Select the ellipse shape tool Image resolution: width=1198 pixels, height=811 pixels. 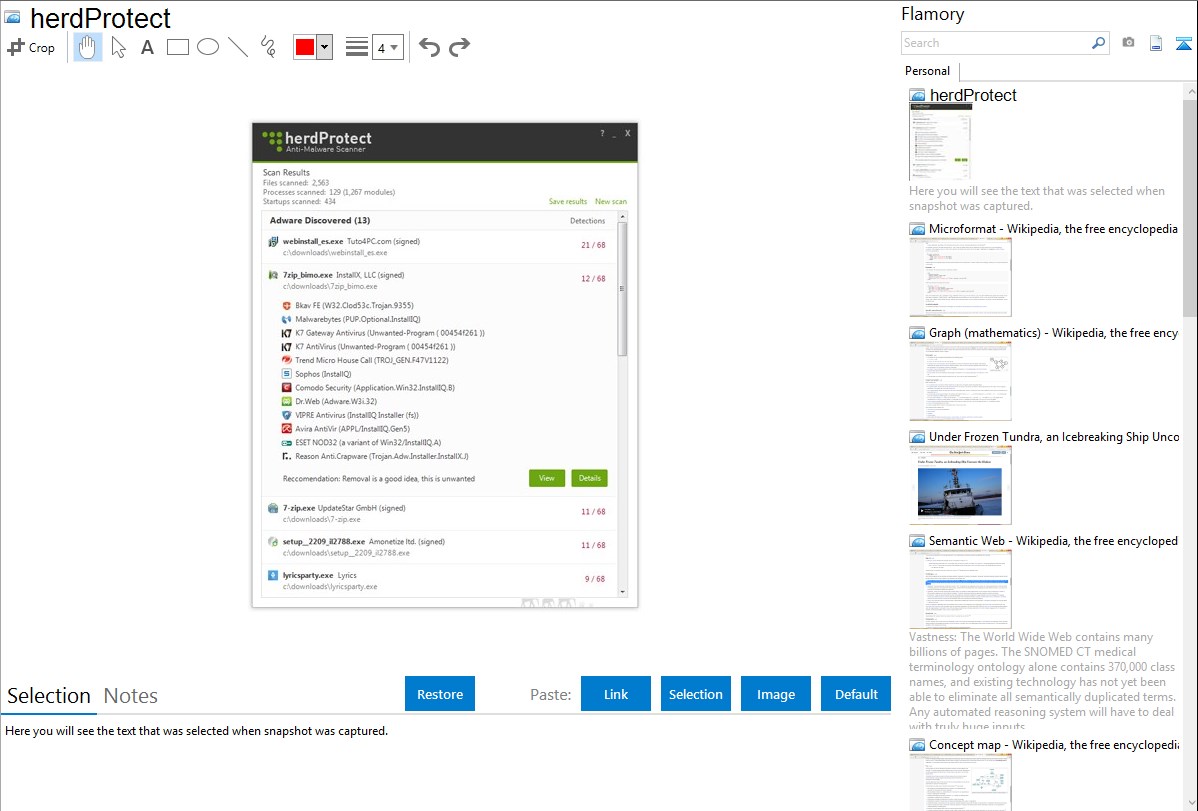(208, 47)
